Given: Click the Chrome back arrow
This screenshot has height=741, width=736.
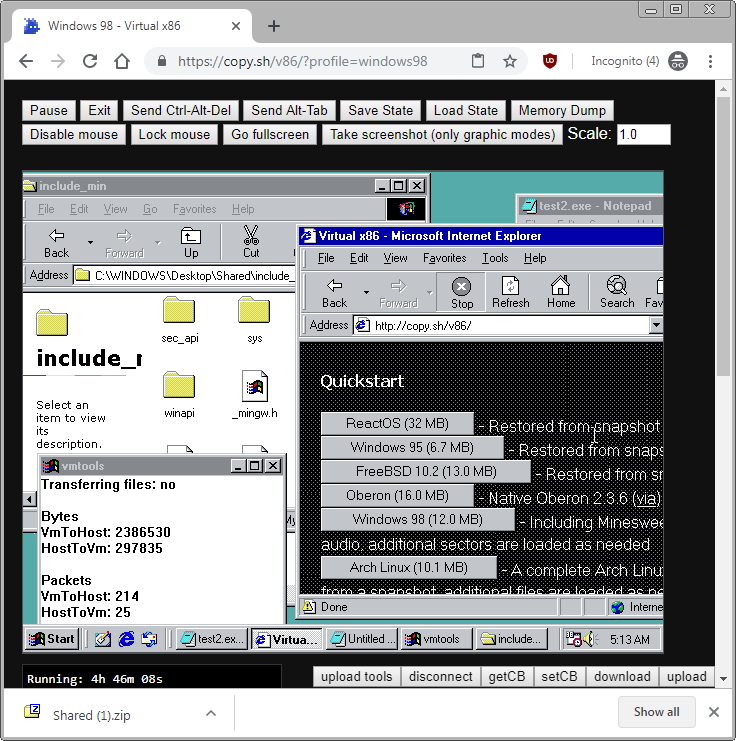Looking at the screenshot, I should (x=26, y=61).
